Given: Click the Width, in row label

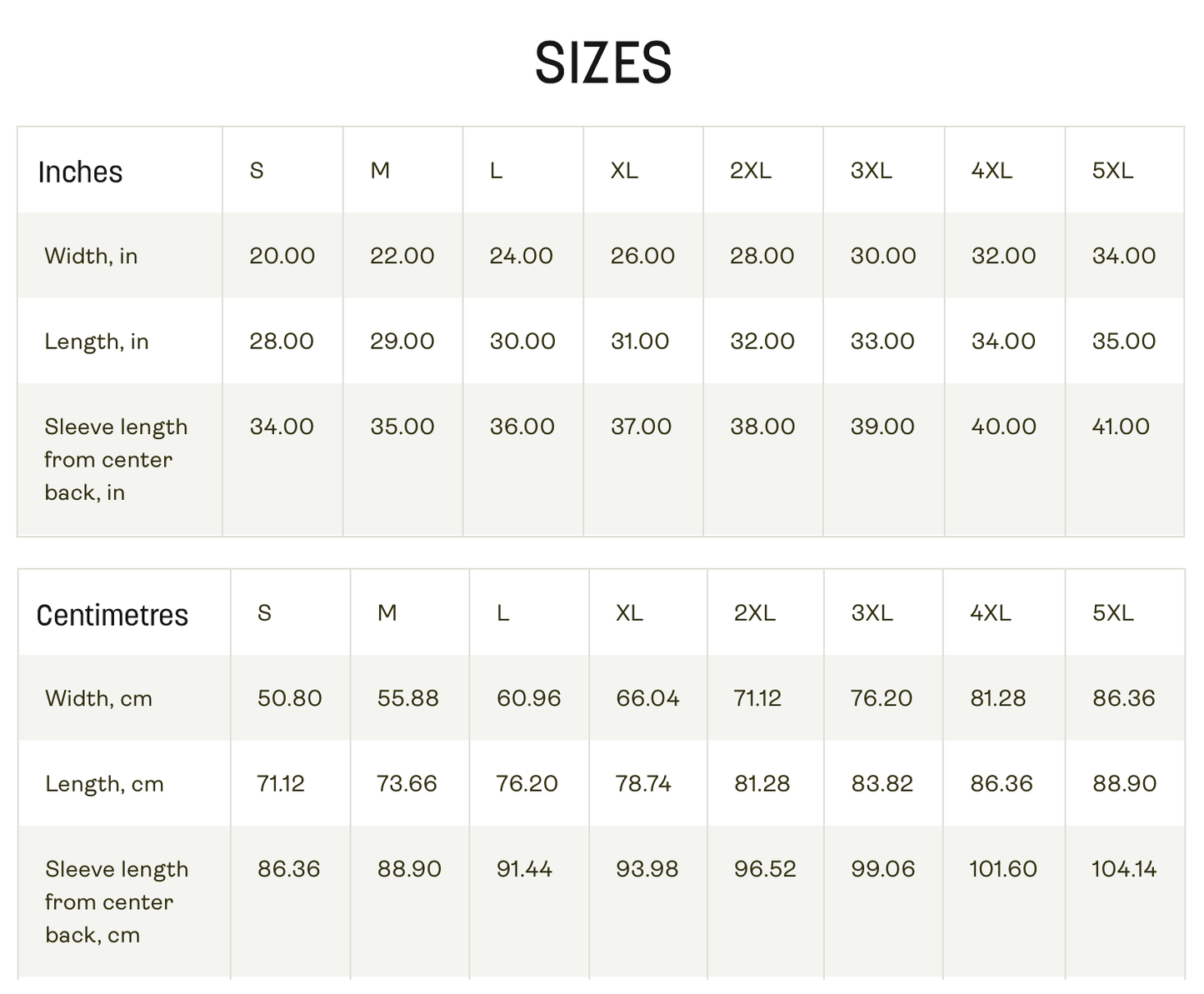Looking at the screenshot, I should click(x=91, y=256).
